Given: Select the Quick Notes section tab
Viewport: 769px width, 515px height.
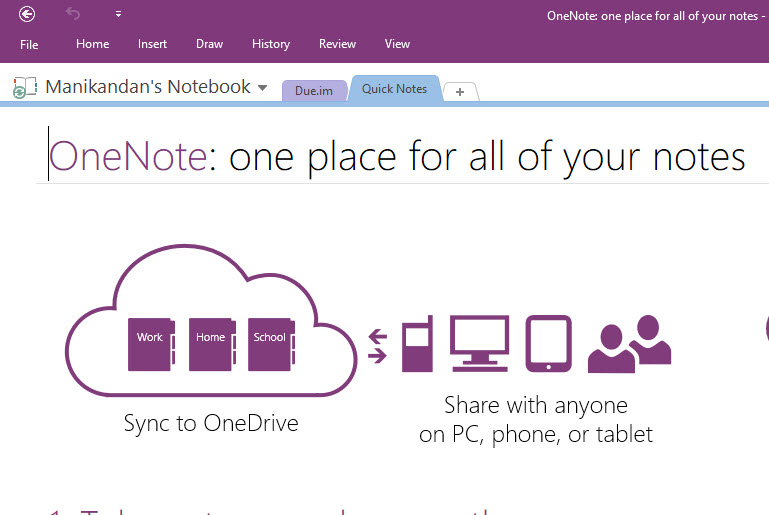Looking at the screenshot, I should 394,89.
